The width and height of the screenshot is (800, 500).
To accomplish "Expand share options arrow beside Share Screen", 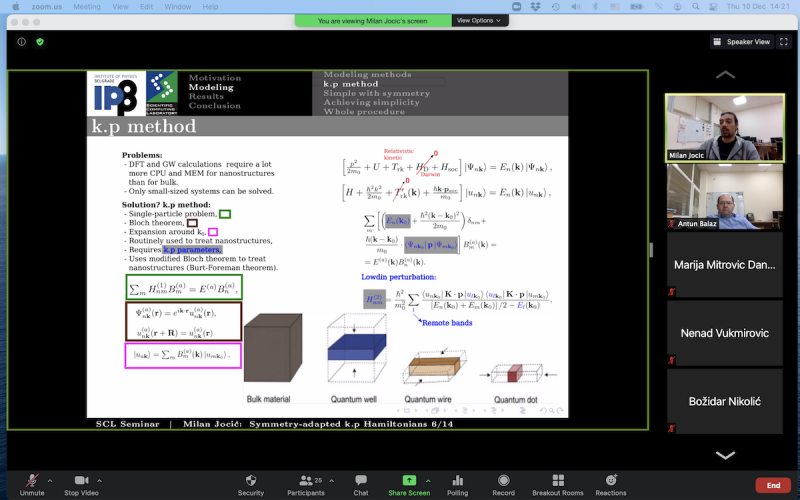I will (434, 481).
